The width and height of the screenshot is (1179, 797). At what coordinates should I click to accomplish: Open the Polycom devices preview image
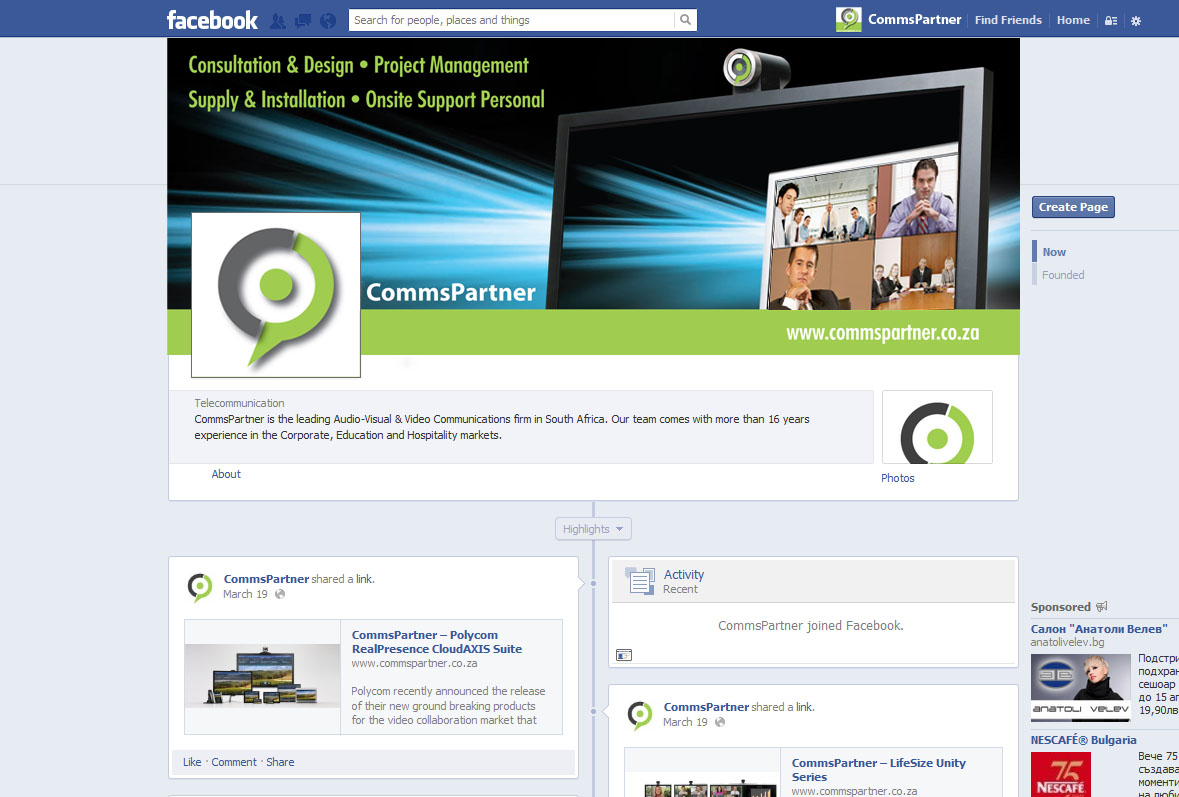click(262, 677)
